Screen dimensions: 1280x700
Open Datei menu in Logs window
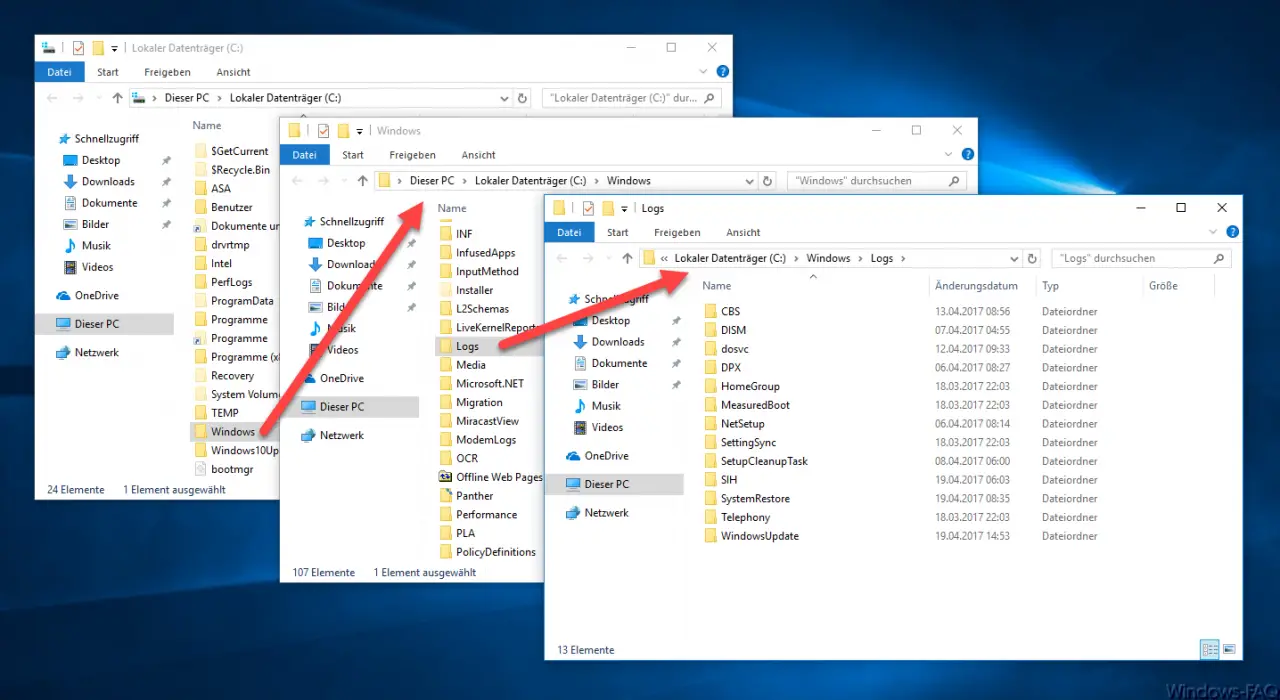(x=569, y=232)
